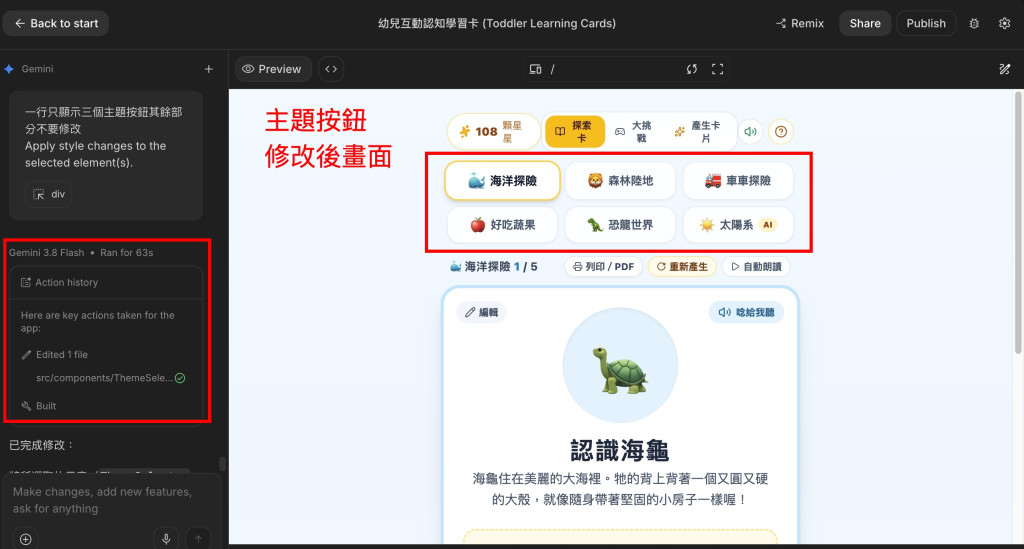This screenshot has width=1024, height=549.
Task: Click the preview vertical scrollbar
Action: coord(1017,222)
